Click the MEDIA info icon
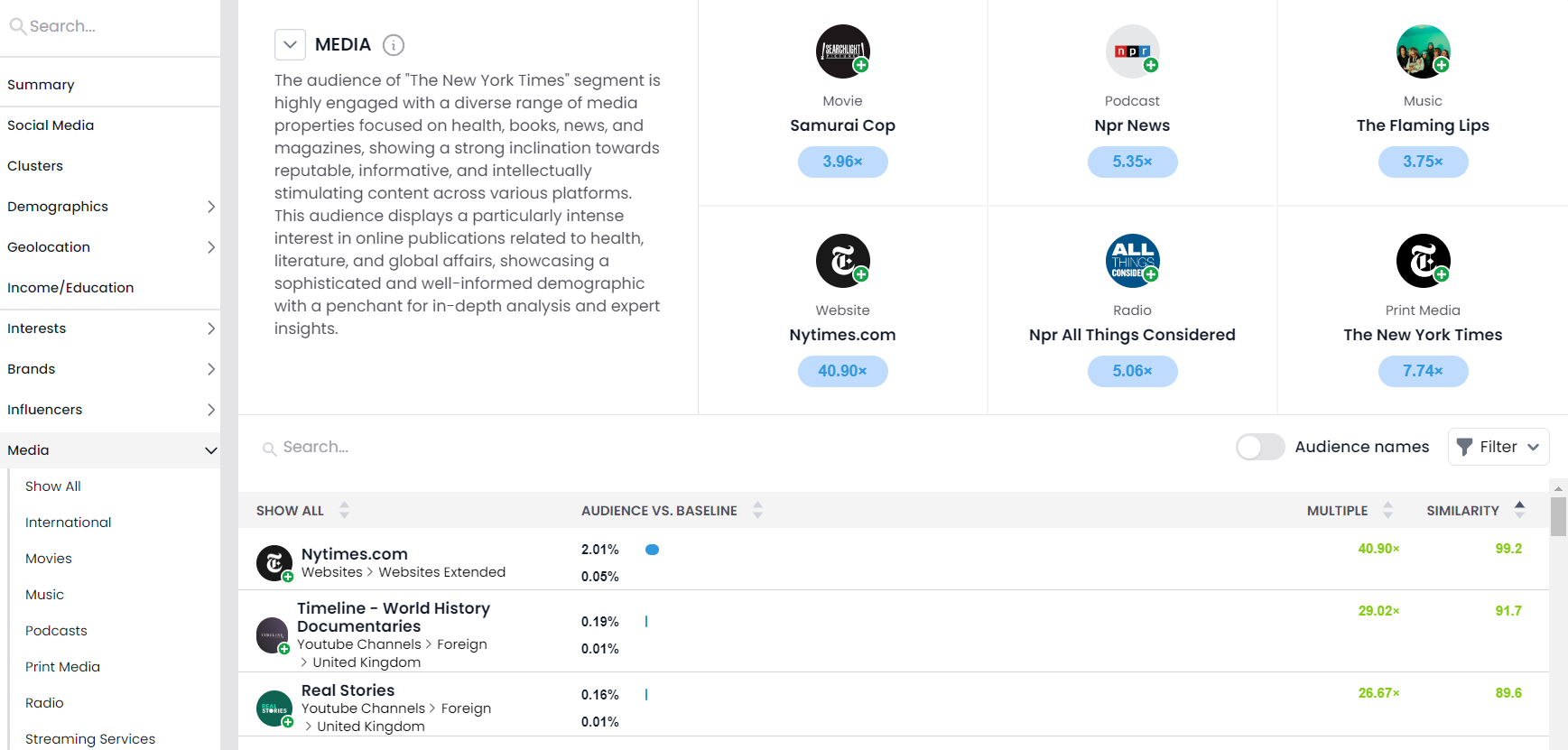 point(394,44)
